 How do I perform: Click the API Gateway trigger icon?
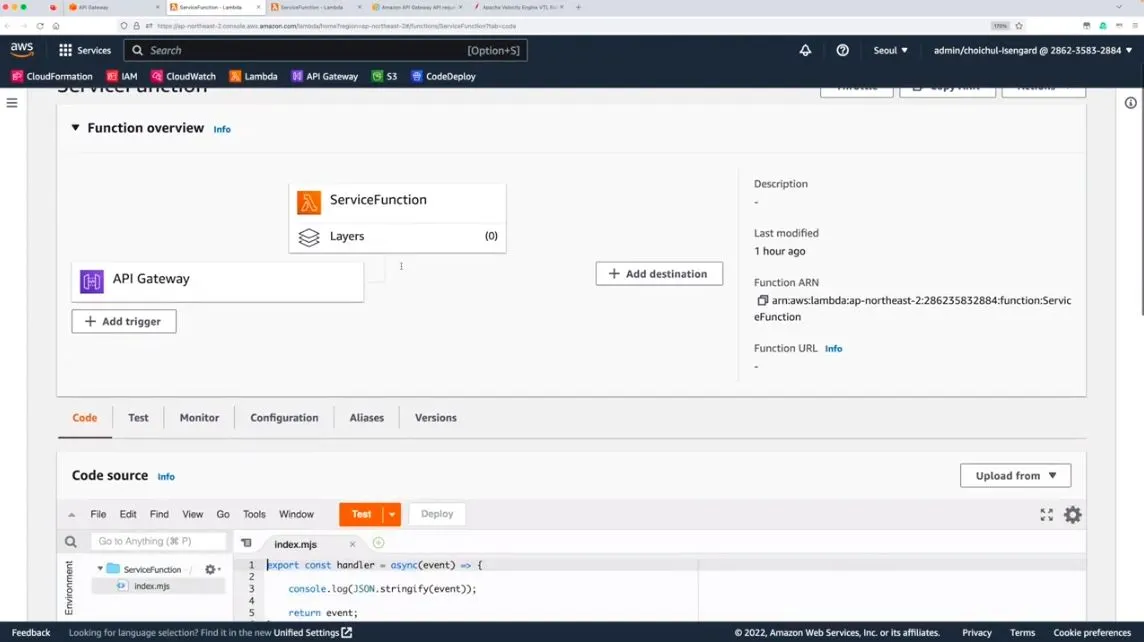coord(91,281)
